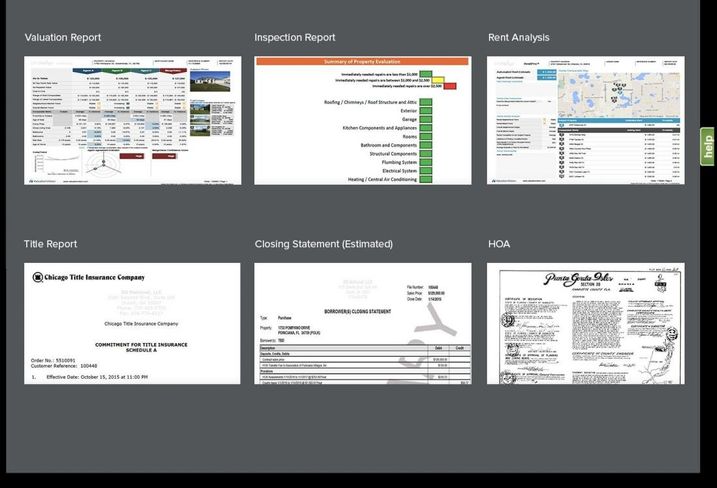Click the red repairs-over-$2,500 color box
This screenshot has height=488, width=717.
[449, 87]
